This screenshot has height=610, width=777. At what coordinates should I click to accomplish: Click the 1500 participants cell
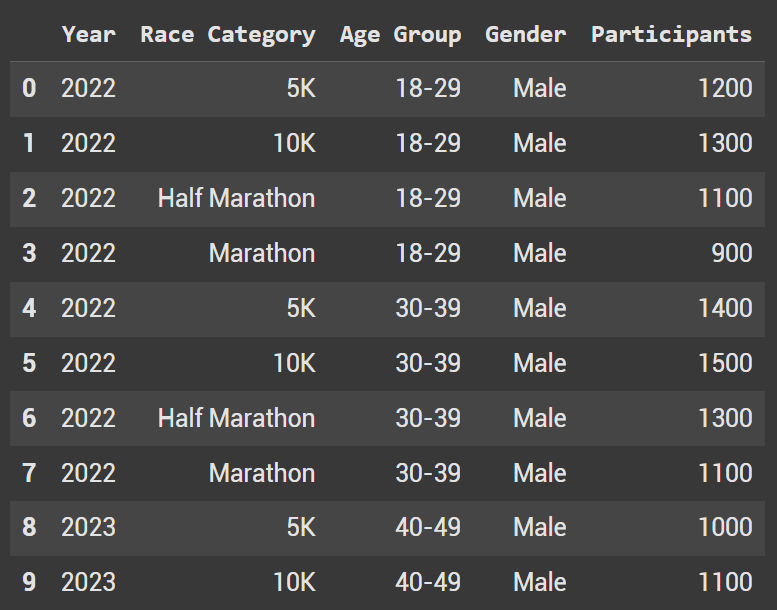(x=726, y=362)
